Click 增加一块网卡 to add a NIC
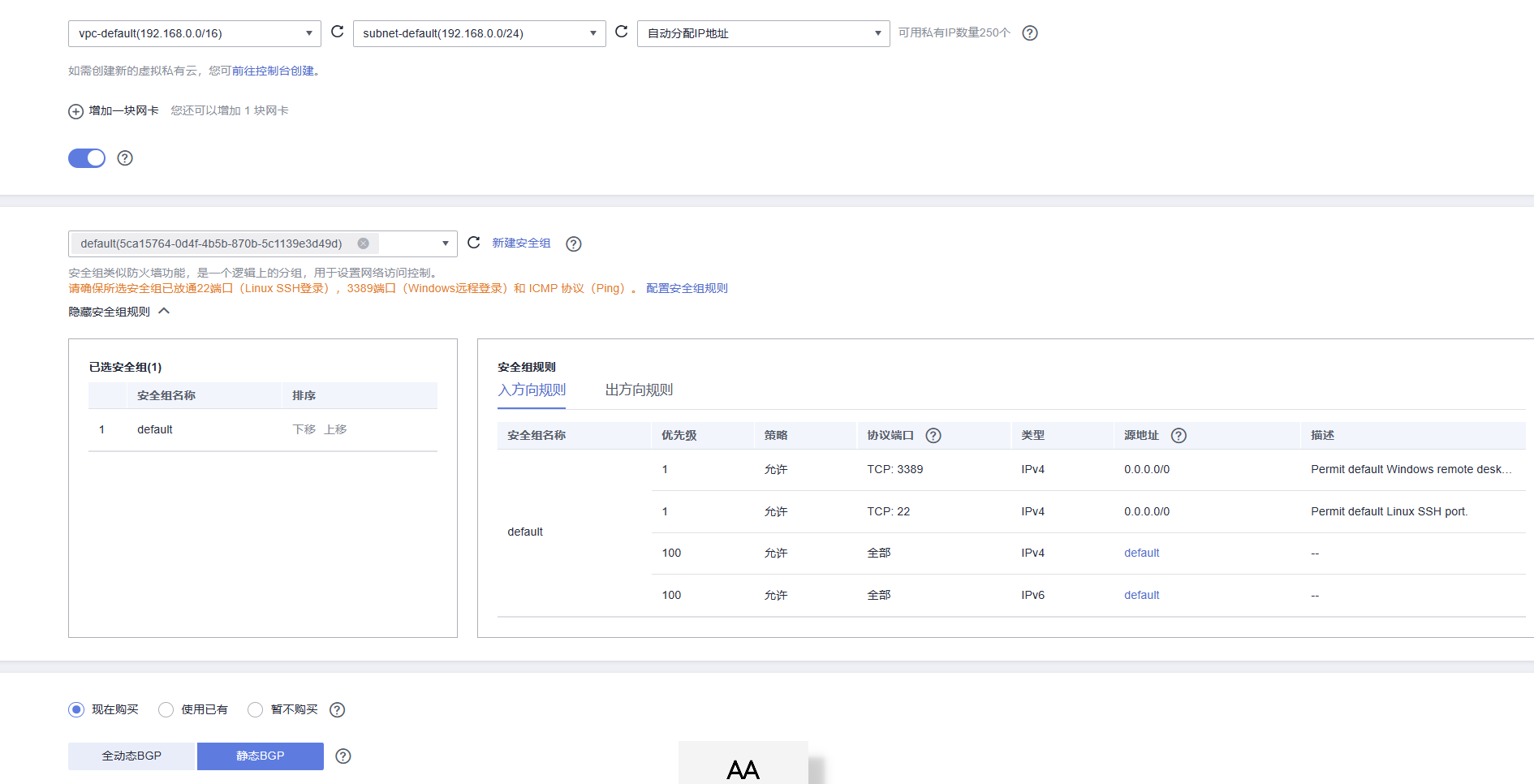Image resolution: width=1534 pixels, height=784 pixels. pos(123,111)
